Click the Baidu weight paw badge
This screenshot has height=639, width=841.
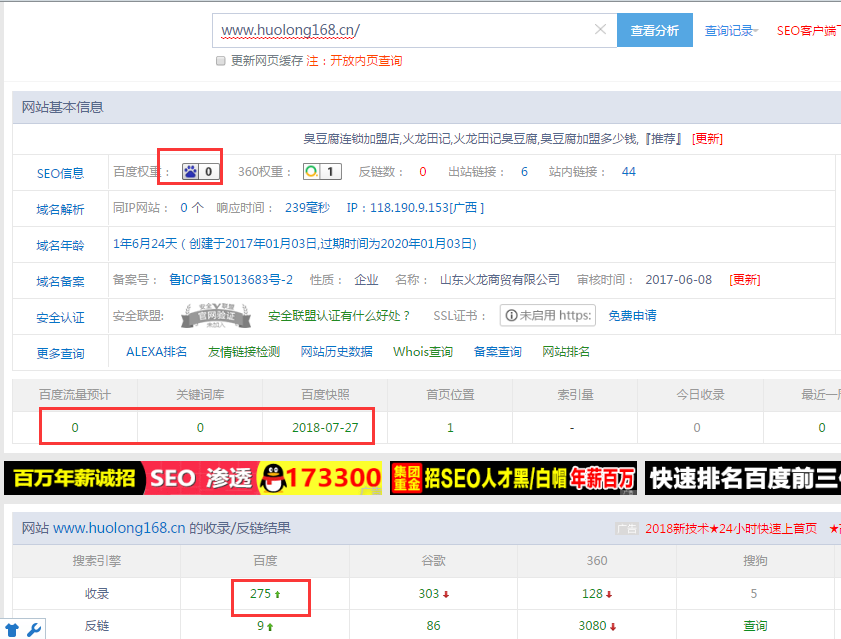(199, 172)
